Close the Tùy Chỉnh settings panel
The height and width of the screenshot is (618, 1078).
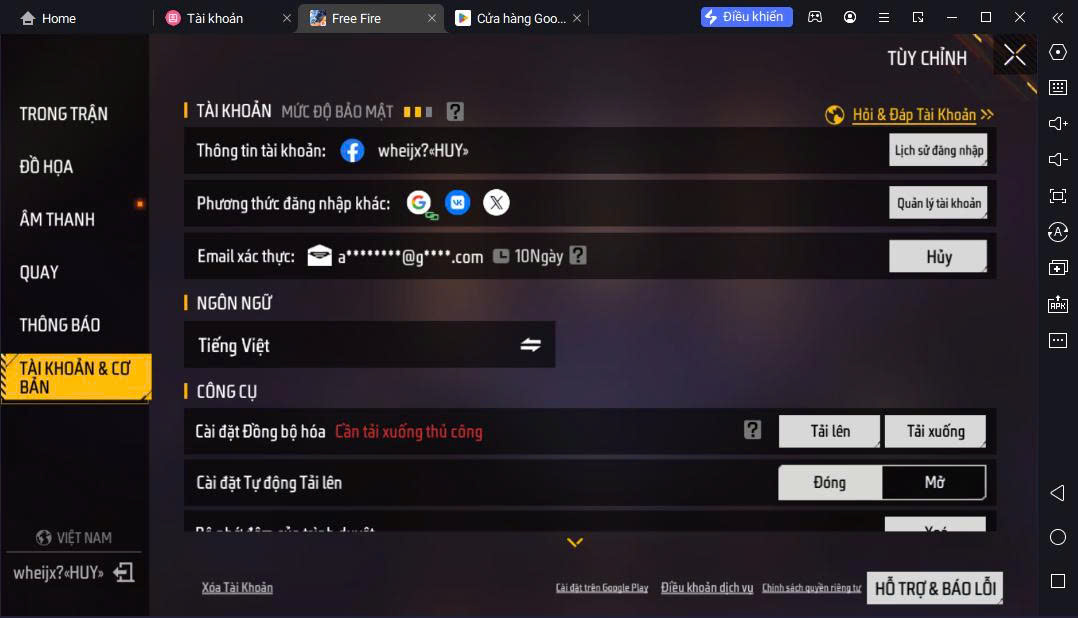click(x=1015, y=55)
